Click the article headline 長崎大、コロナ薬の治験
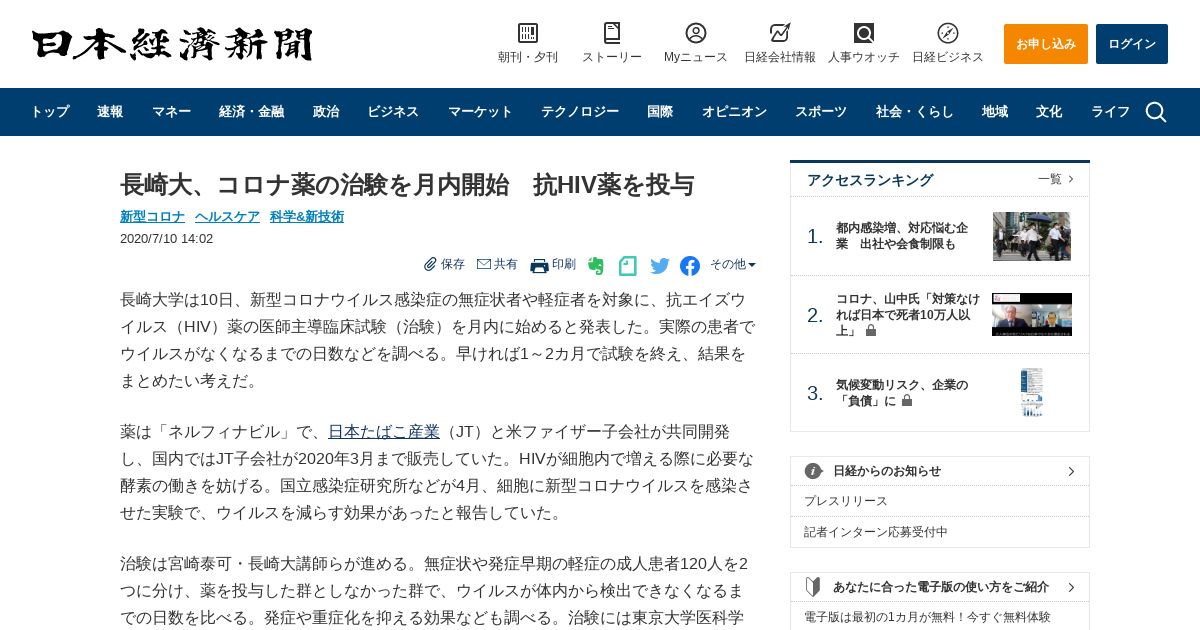The image size is (1200, 630). click(407, 185)
